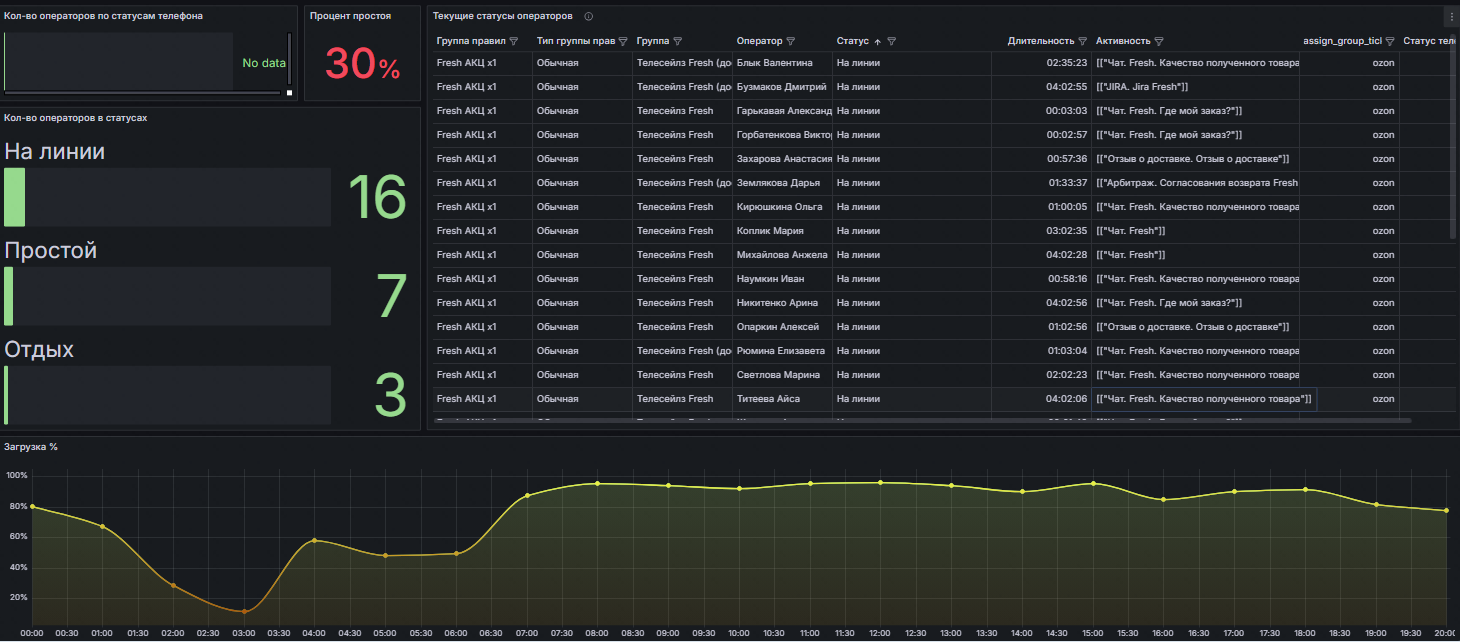The image size is (1460, 642).
Task: Open filter for Оператор column
Action: coord(791,41)
